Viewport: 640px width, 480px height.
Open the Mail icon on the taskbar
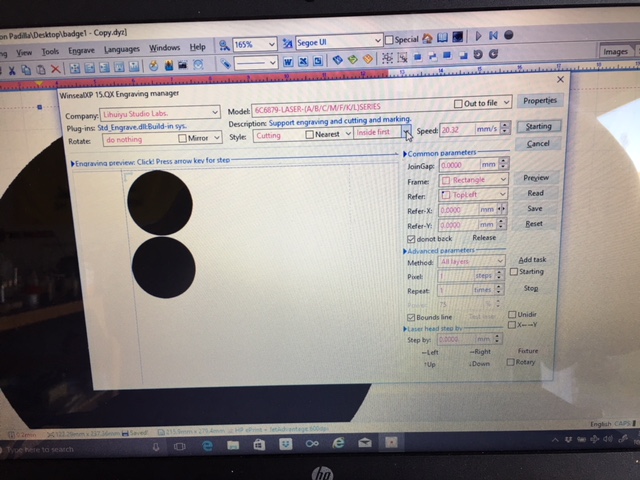(365, 442)
